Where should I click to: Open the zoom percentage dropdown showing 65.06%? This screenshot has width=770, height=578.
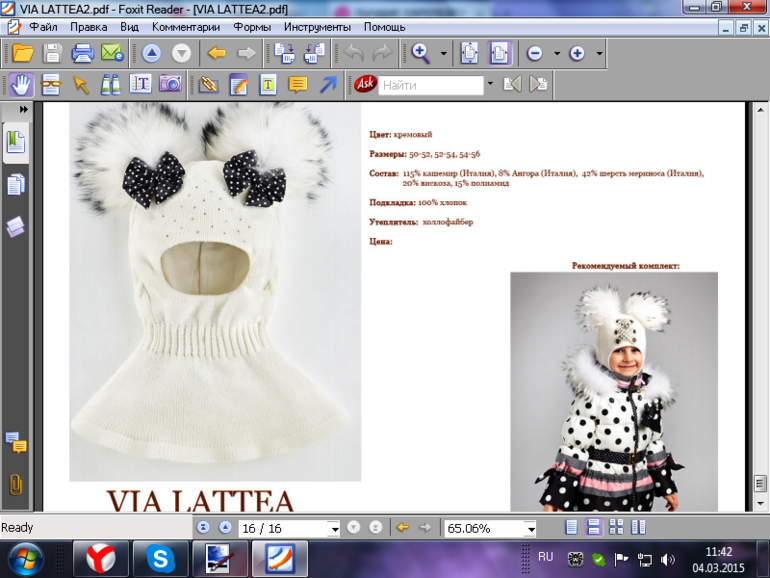(x=530, y=528)
